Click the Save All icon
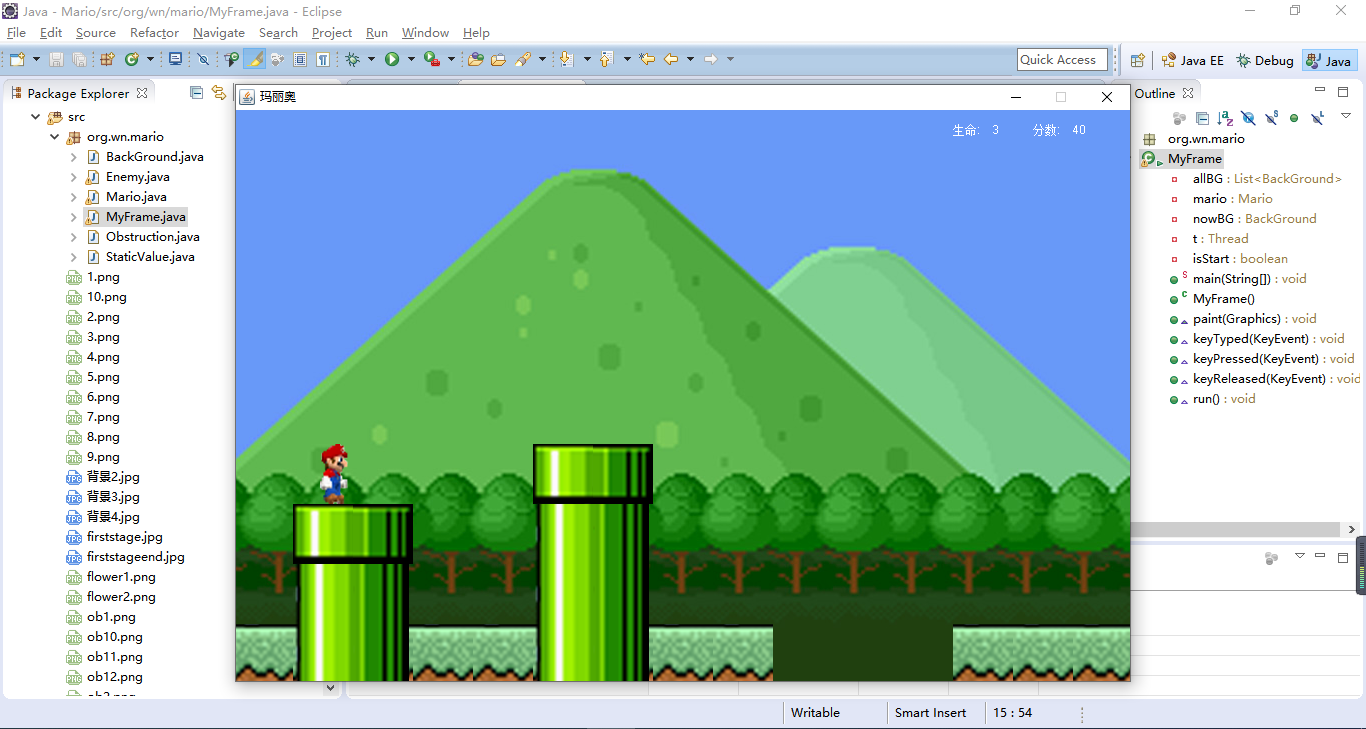1366x729 pixels. (x=79, y=60)
